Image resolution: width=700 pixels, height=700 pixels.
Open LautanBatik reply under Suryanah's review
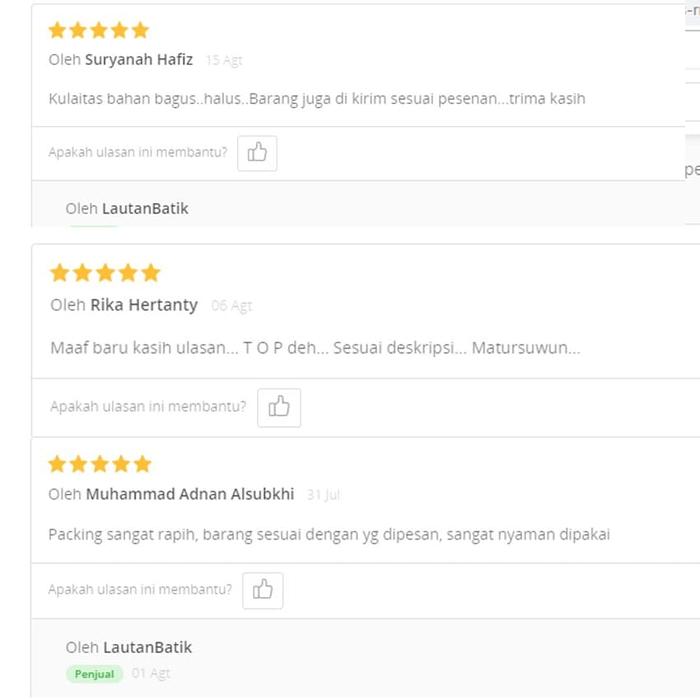[145, 208]
